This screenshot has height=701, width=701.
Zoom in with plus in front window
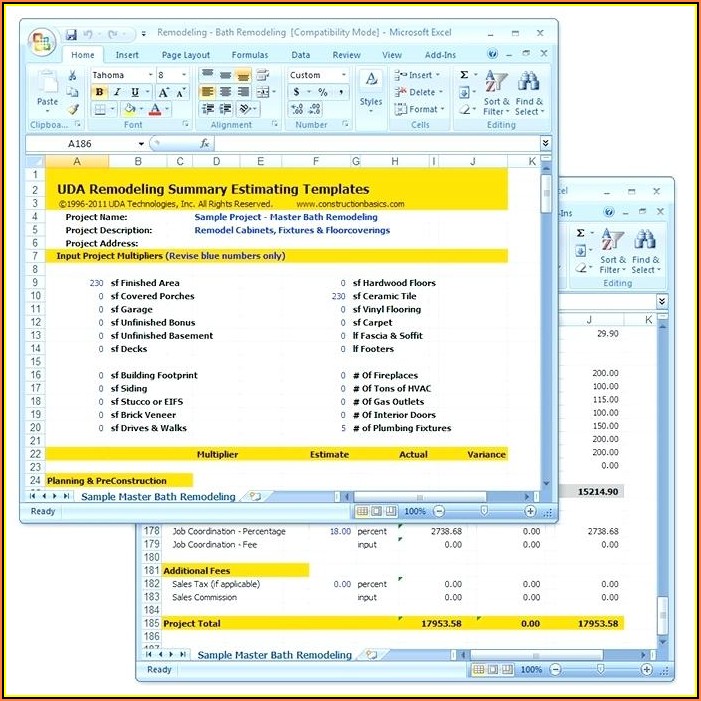[x=530, y=511]
